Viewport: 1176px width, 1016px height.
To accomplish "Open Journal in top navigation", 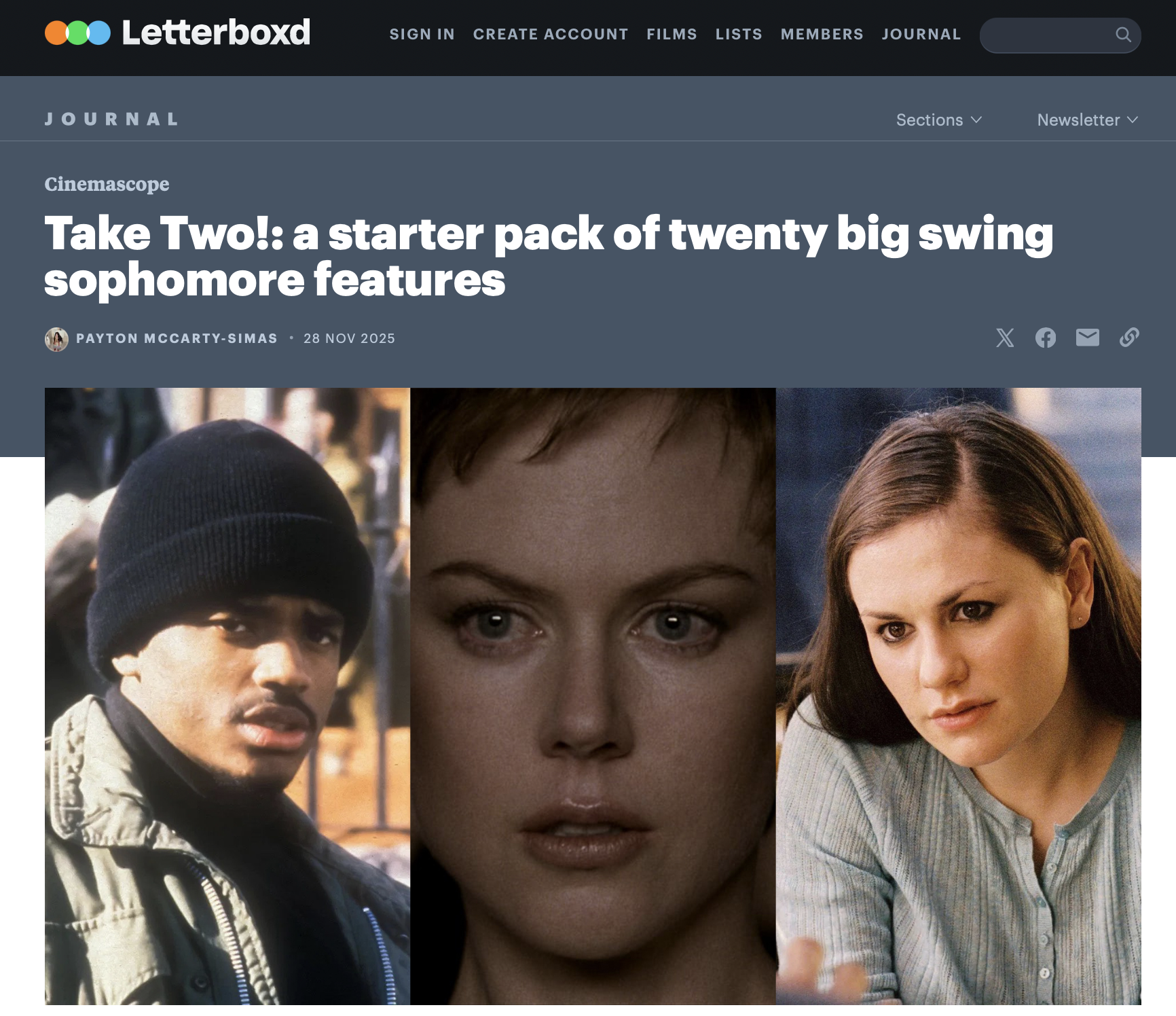I will [921, 34].
